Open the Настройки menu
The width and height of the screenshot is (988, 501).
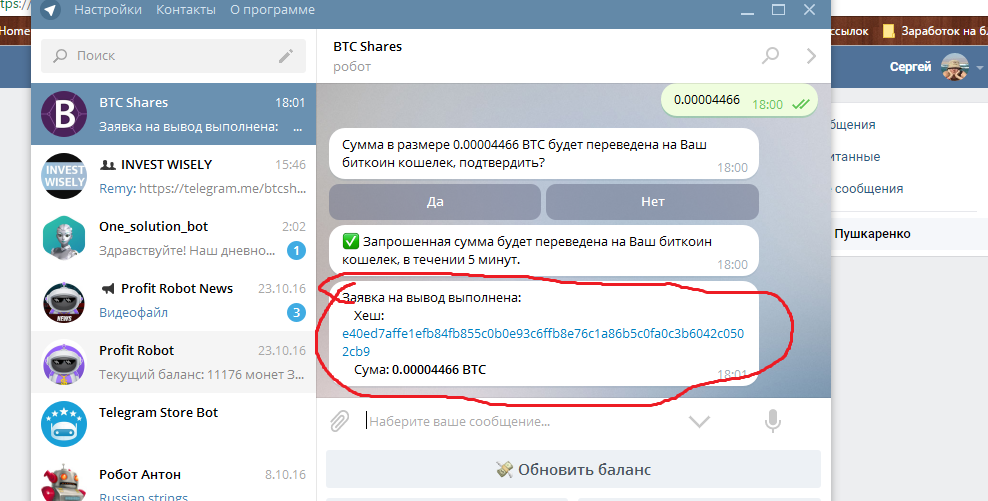tap(107, 10)
